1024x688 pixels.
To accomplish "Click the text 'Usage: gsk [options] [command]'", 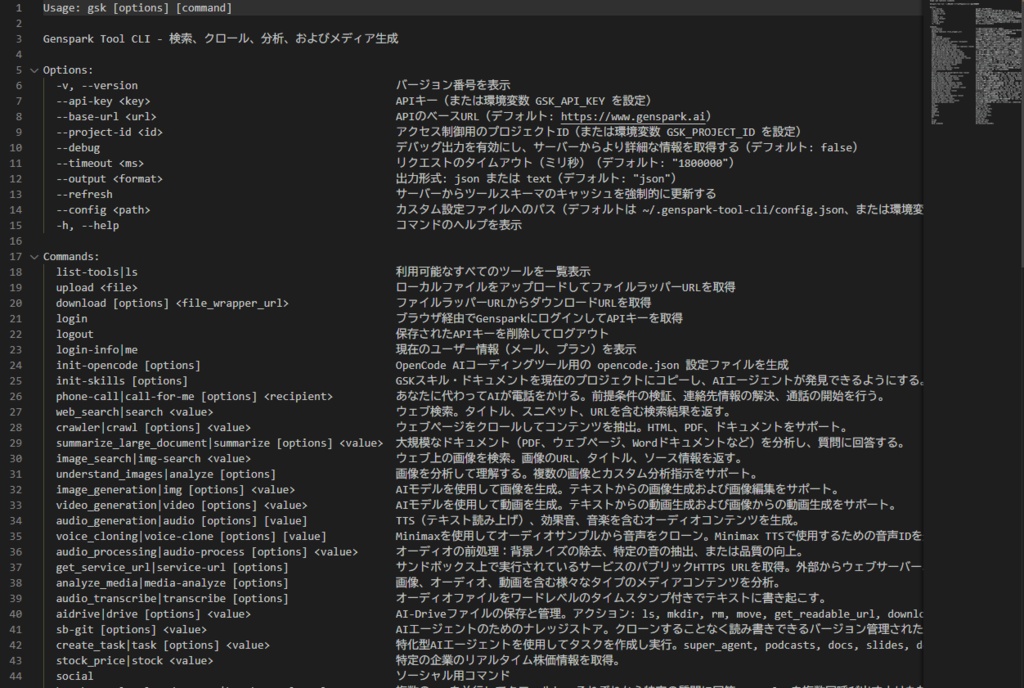I will click(x=137, y=8).
